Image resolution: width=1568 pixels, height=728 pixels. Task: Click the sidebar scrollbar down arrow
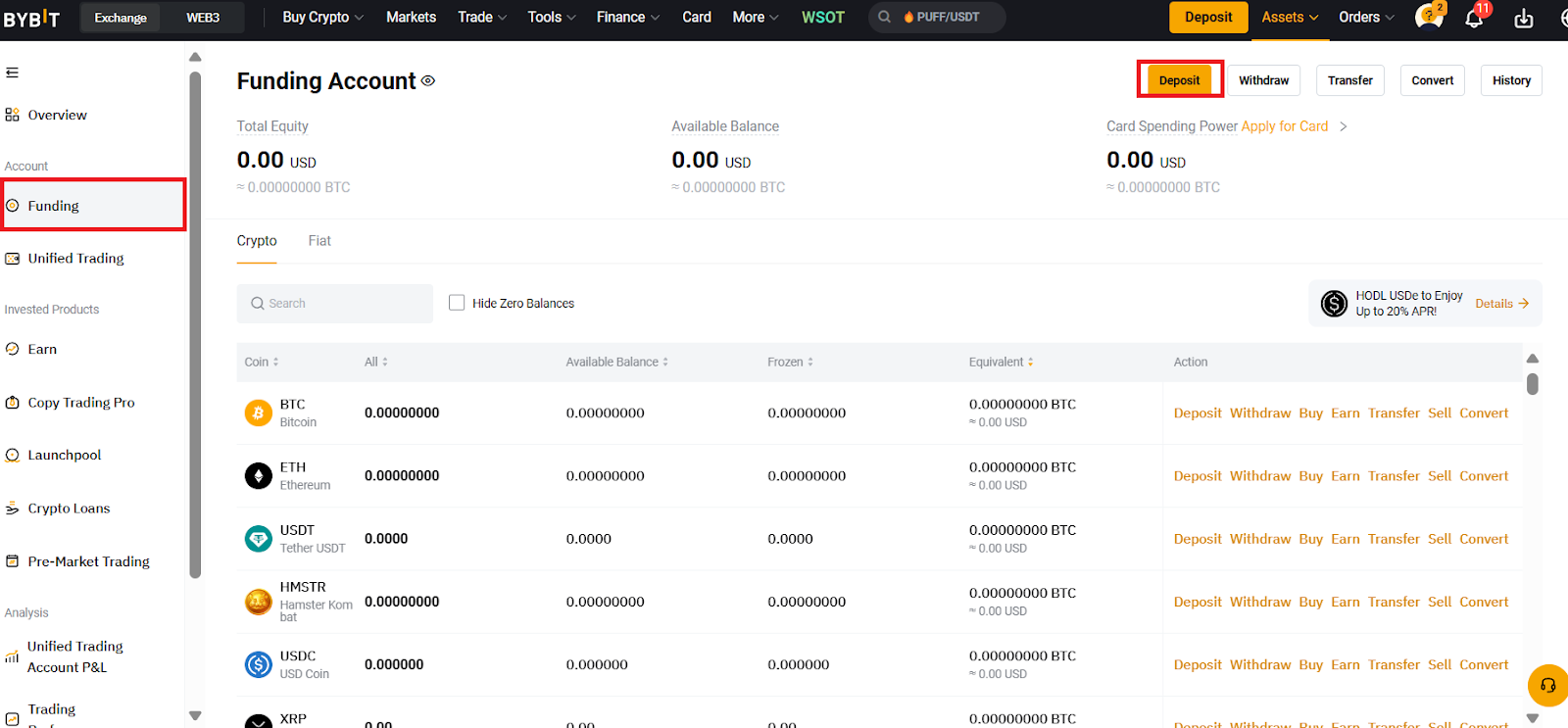tap(195, 716)
